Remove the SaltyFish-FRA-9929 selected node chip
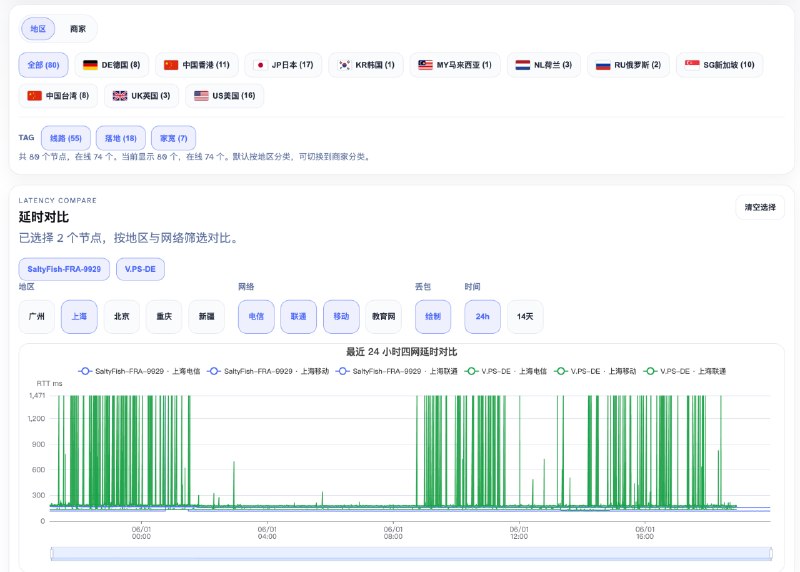This screenshot has width=800, height=572. click(64, 269)
